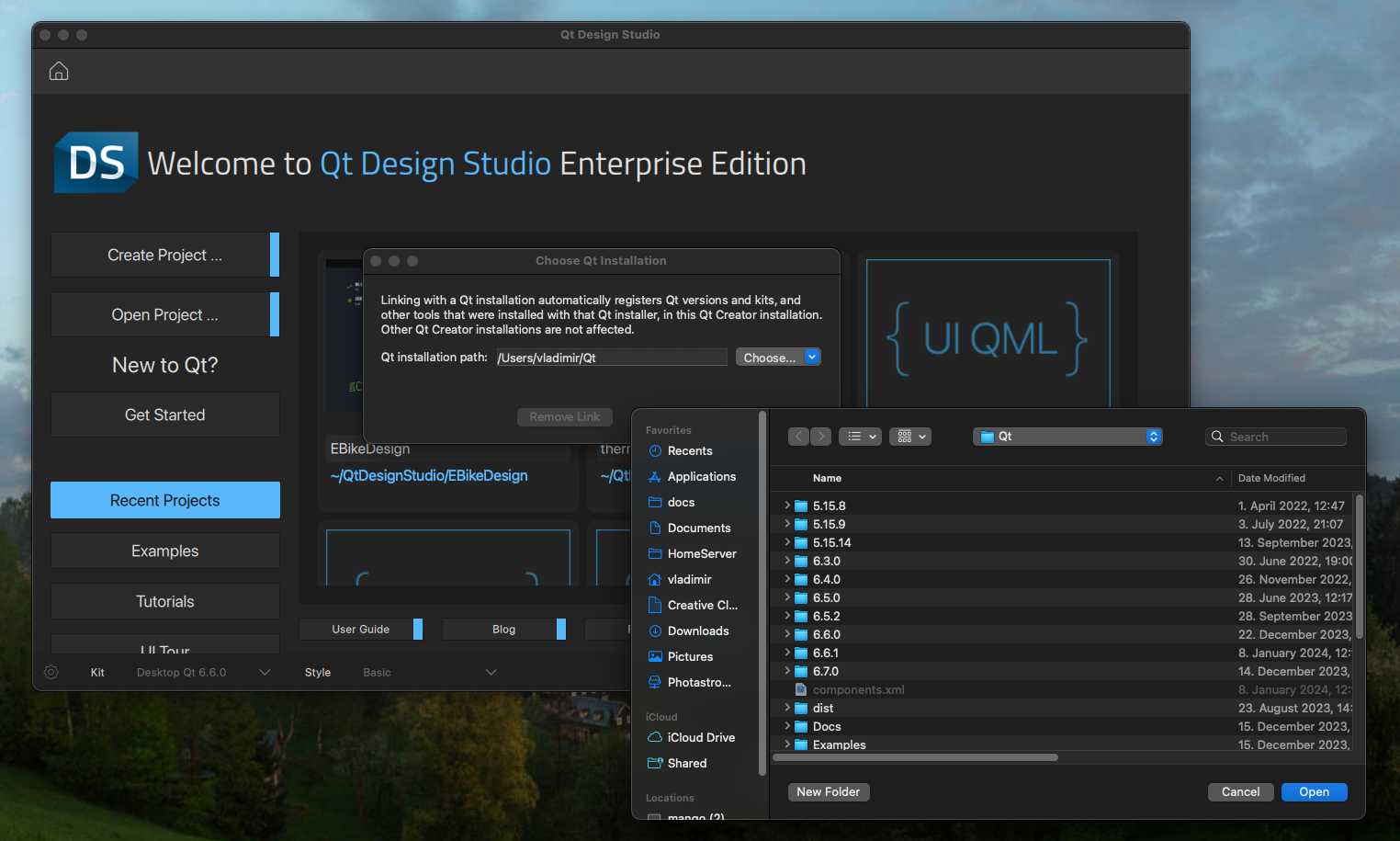The width and height of the screenshot is (1400, 841).
Task: Select the dist folder row
Action: coord(1063,708)
